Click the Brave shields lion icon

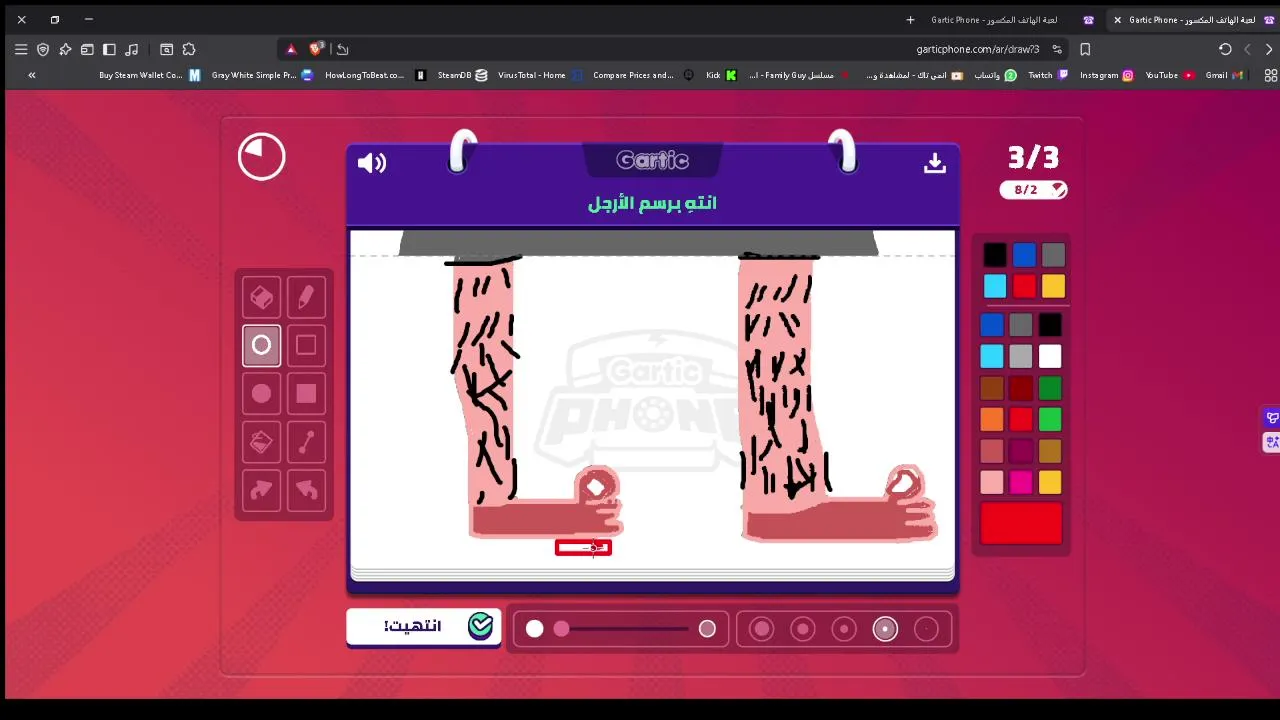point(316,48)
